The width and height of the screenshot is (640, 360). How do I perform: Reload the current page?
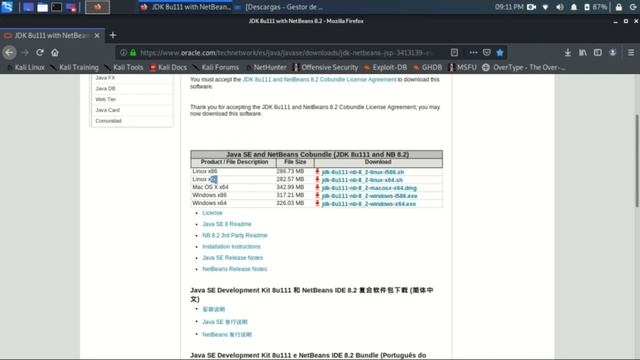tap(40, 53)
